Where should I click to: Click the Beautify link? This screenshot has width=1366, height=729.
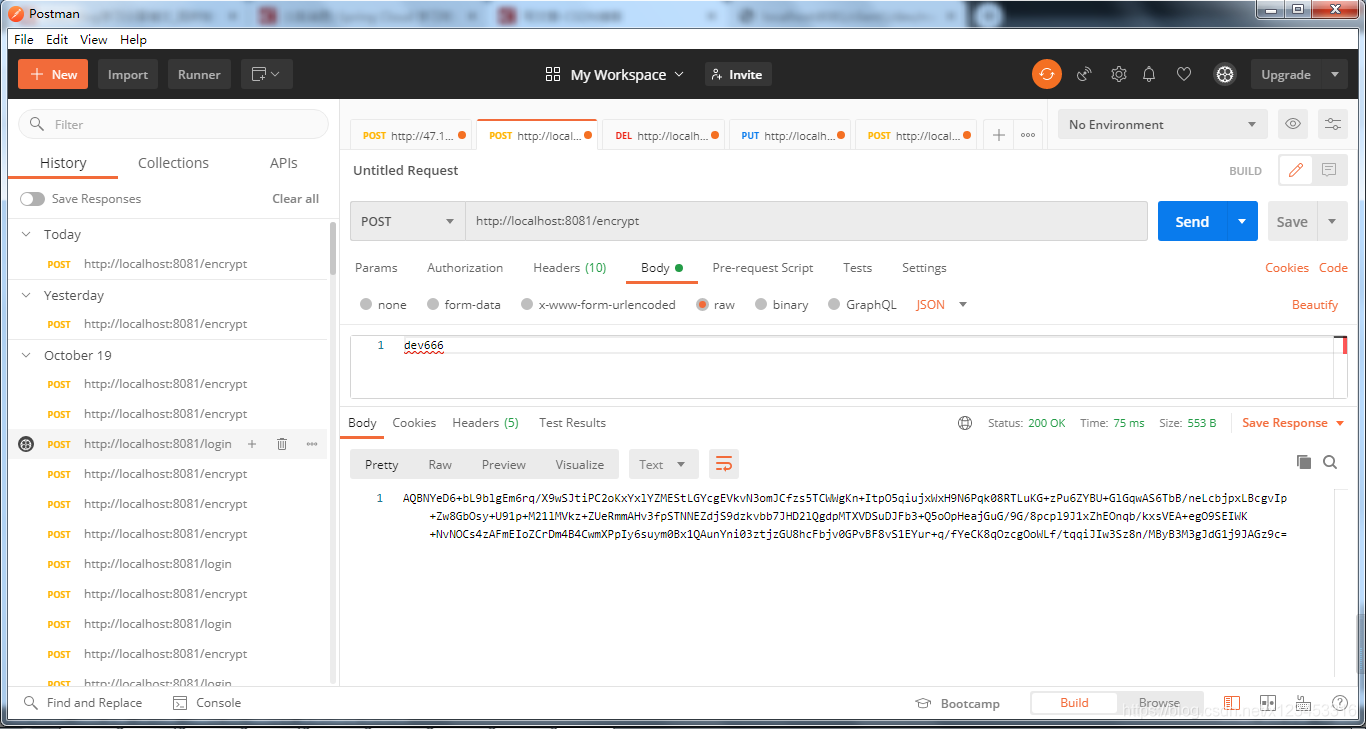click(x=1315, y=305)
